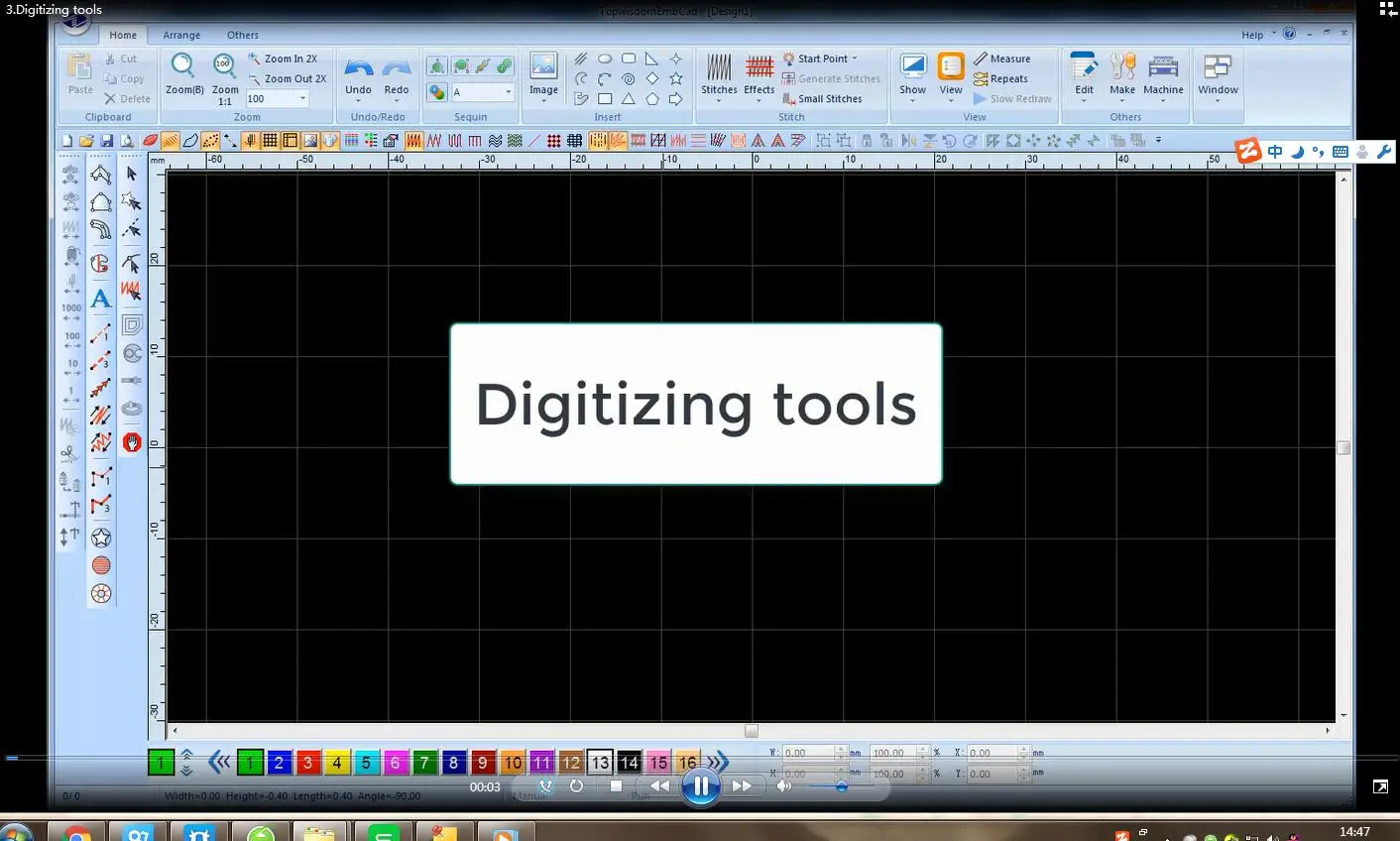Viewport: 1400px width, 841px height.
Task: Open the Stitches tool
Action: [x=719, y=76]
